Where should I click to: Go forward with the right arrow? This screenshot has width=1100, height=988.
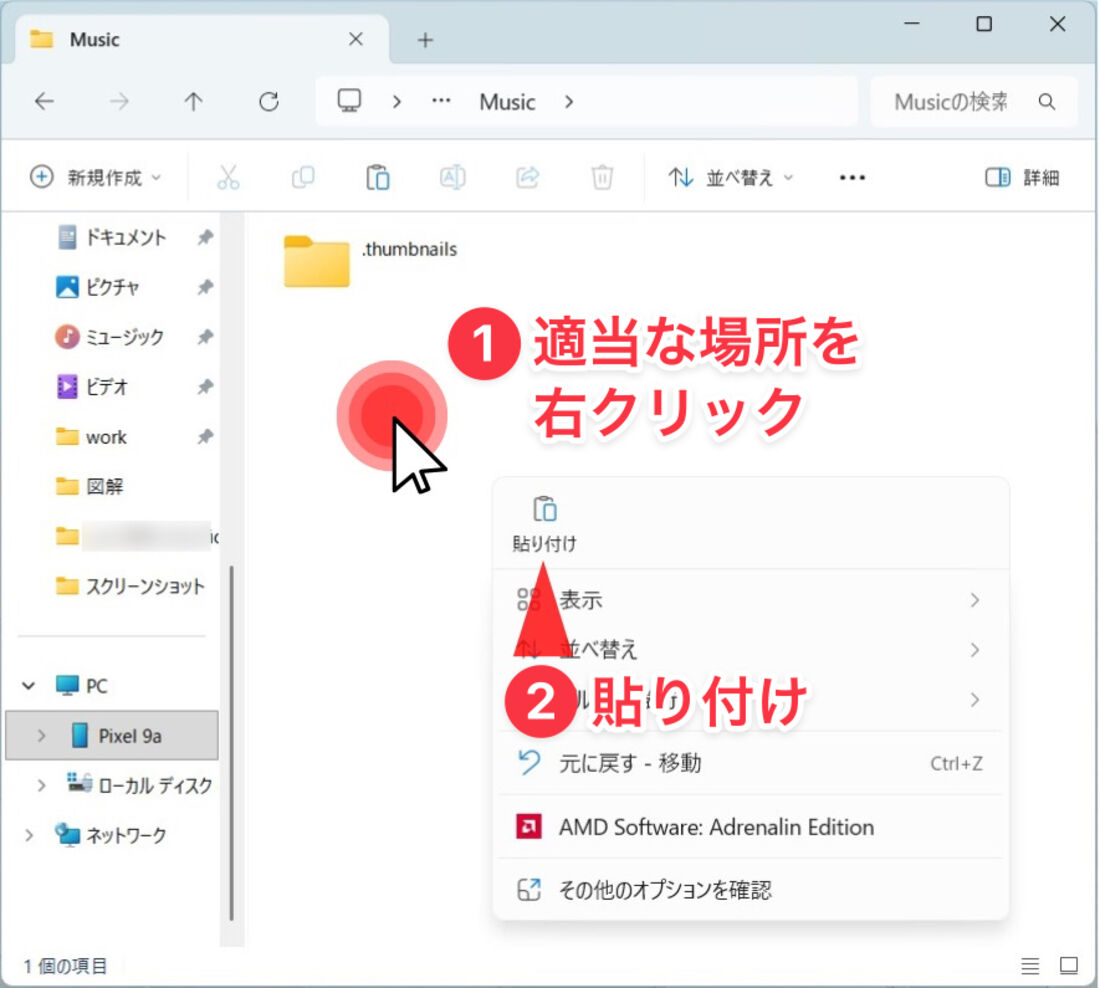119,102
